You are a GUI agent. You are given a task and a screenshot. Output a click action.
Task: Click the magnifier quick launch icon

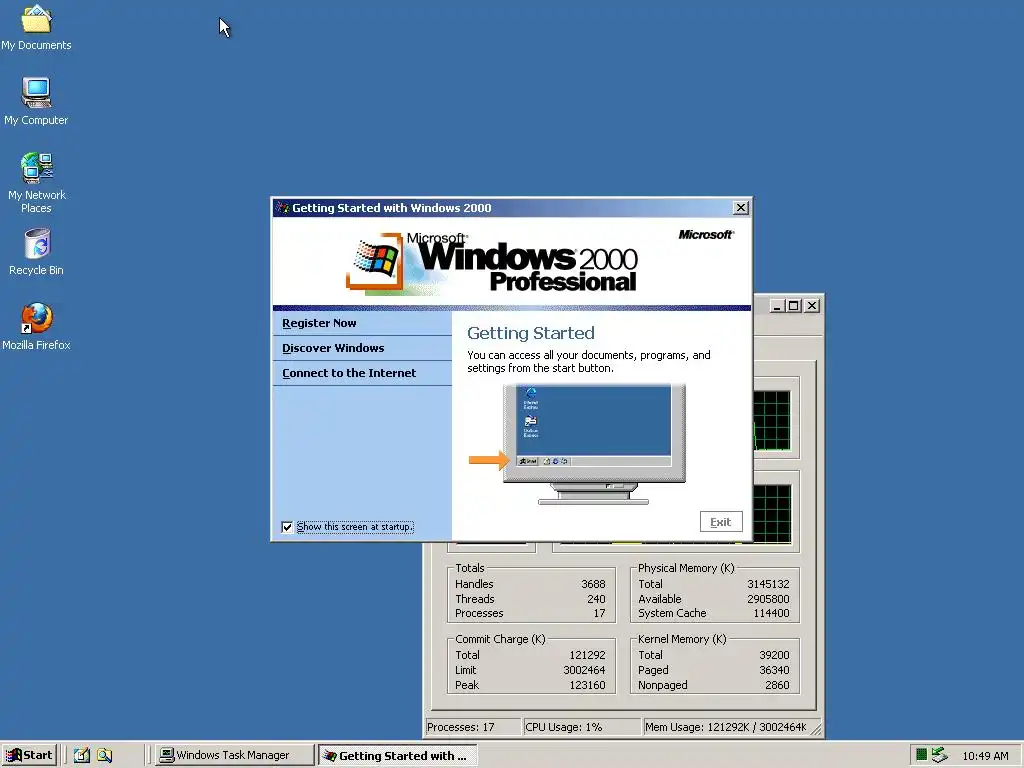(104, 755)
